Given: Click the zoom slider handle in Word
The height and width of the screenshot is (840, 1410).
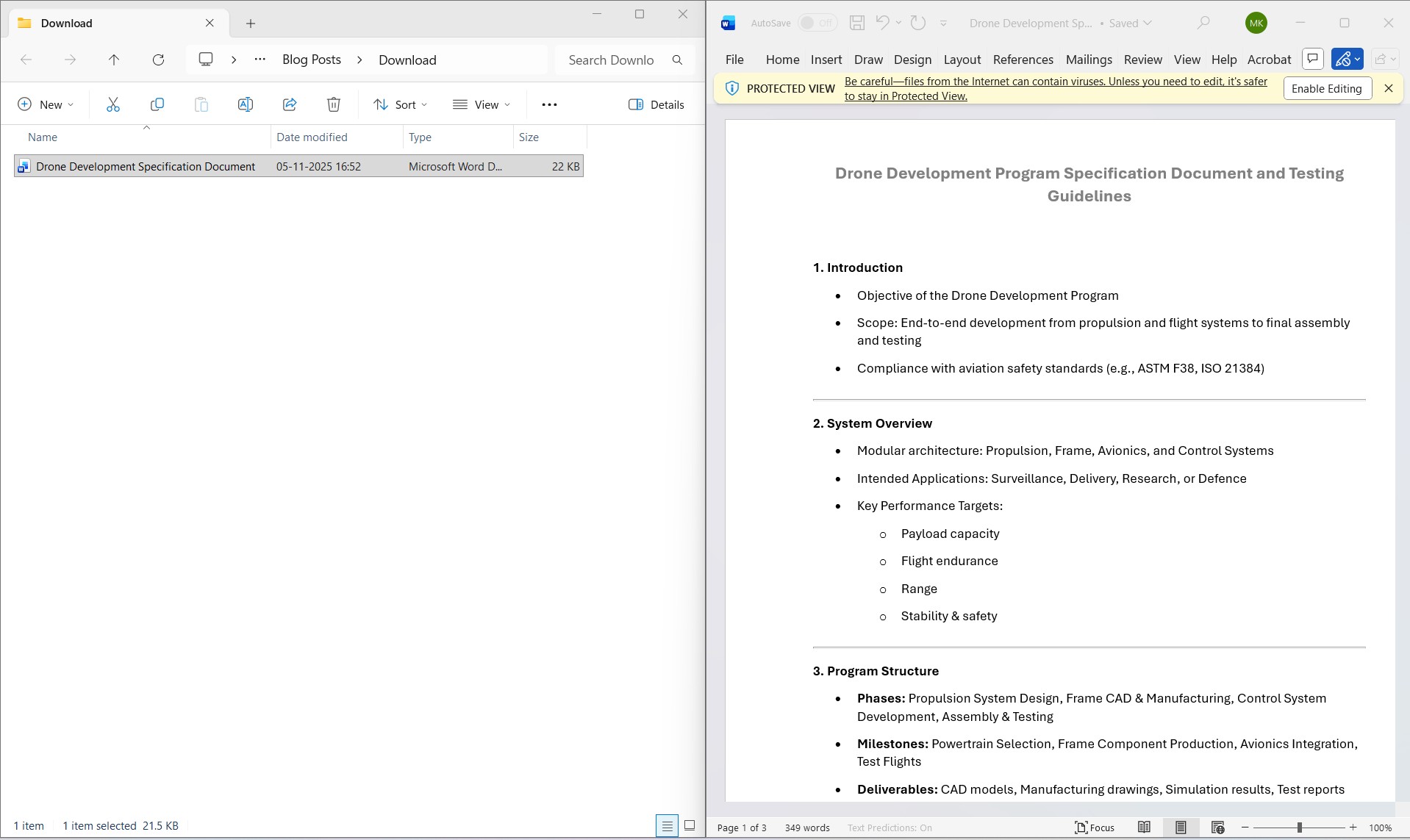Looking at the screenshot, I should pyautogui.click(x=1299, y=828).
